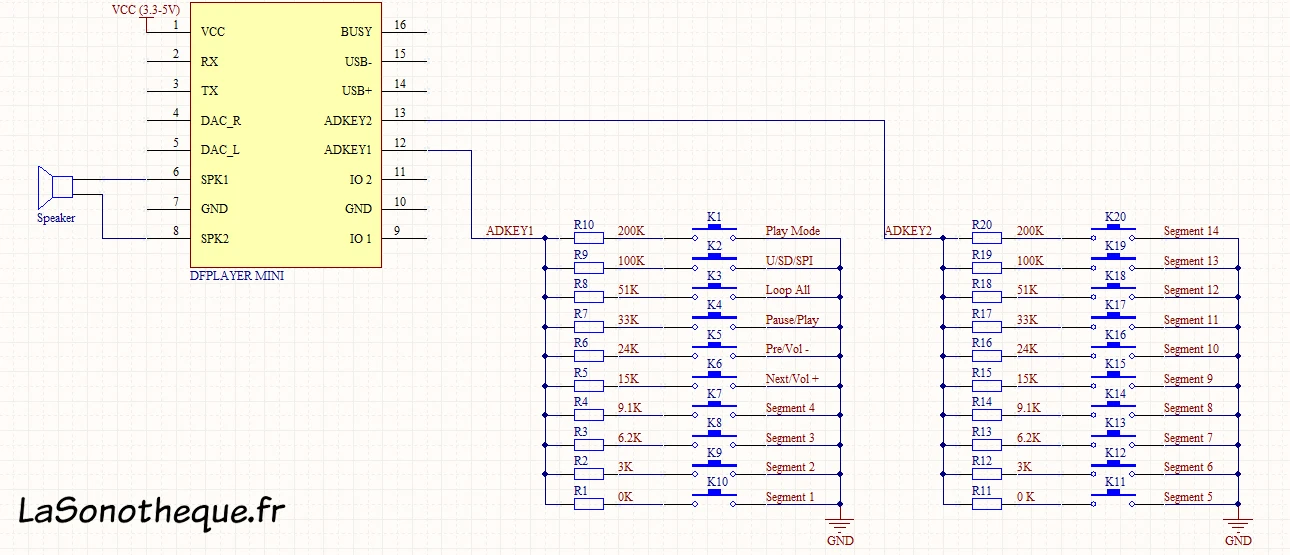Image resolution: width=1290 pixels, height=555 pixels.
Task: Click the Loop All text label
Action: click(x=788, y=290)
